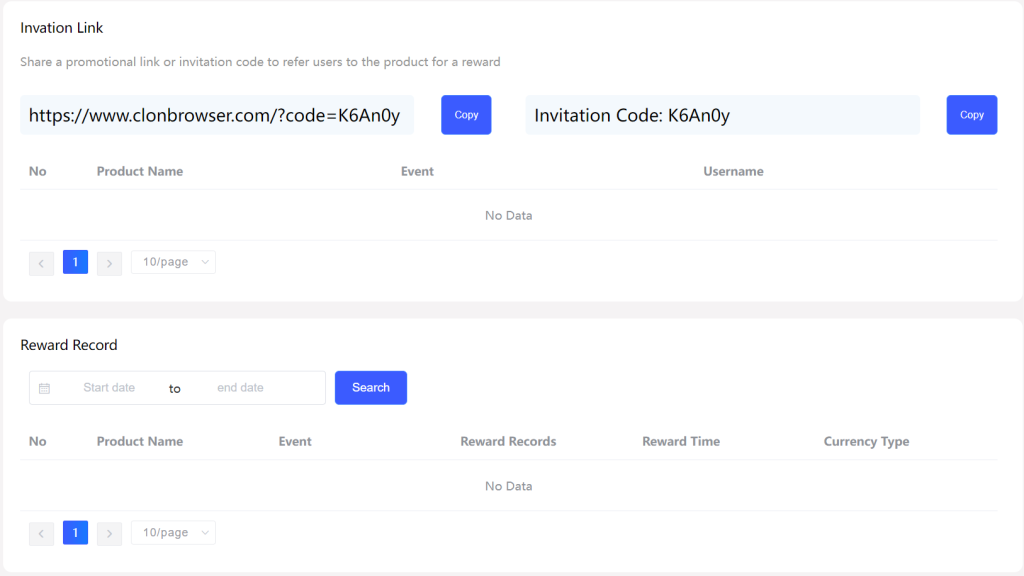Go to previous page in invitation table
Image resolution: width=1024 pixels, height=576 pixels.
coord(41,263)
